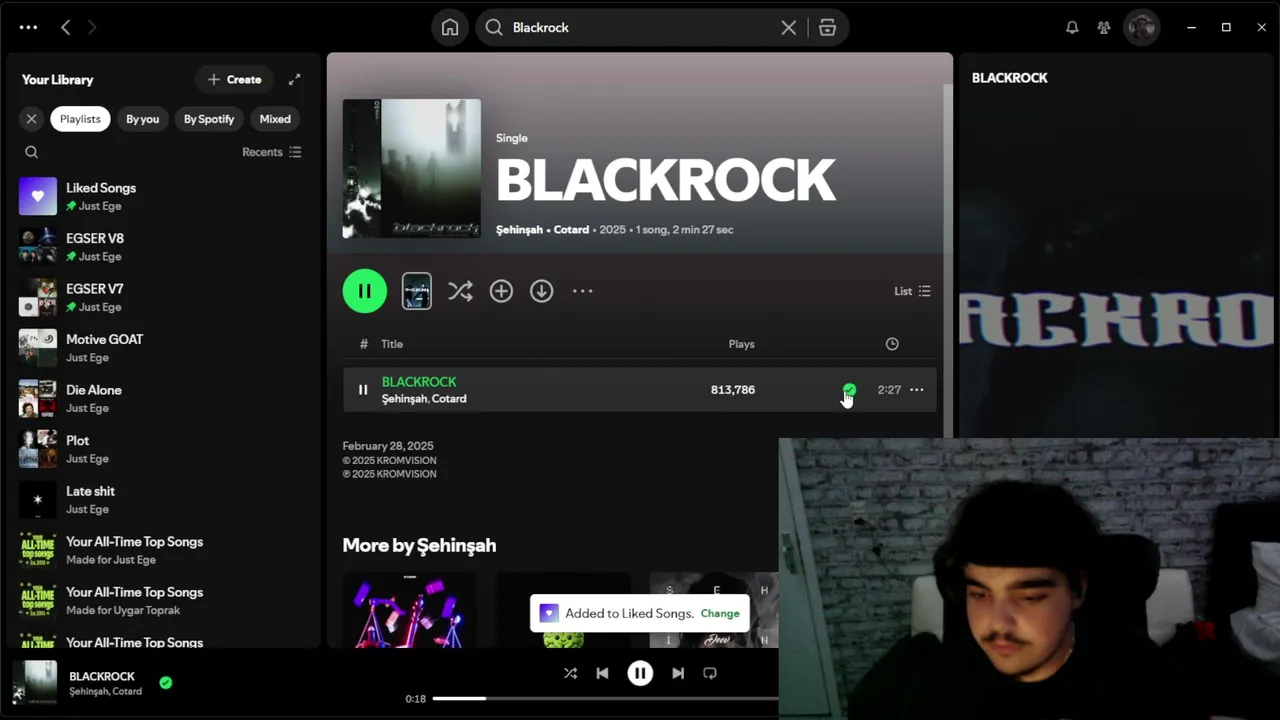Screen dimensions: 1280x720
Task: Click the search magnifier icon in top bar
Action: [x=494, y=27]
